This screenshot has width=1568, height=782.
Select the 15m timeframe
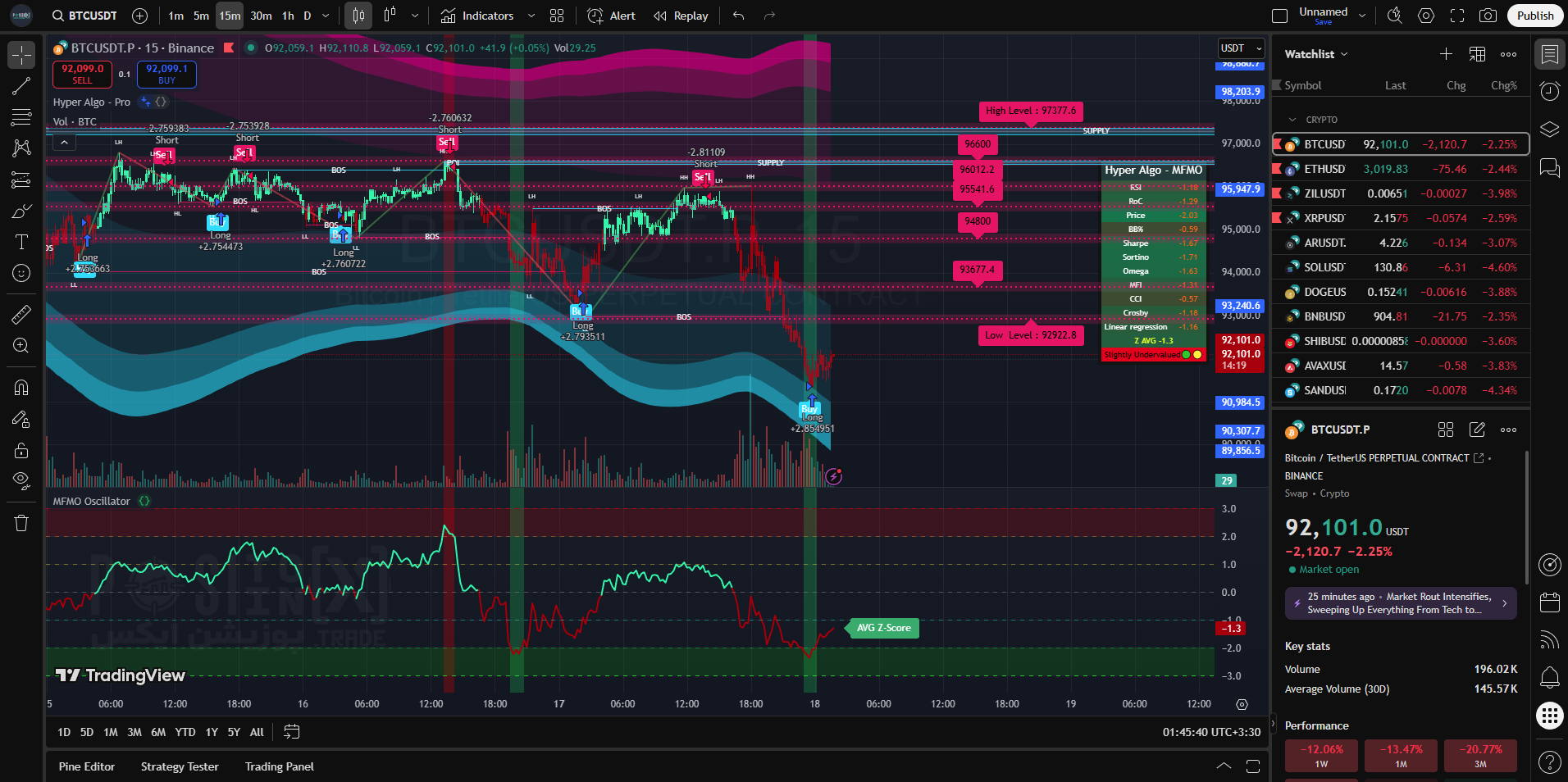click(x=230, y=16)
